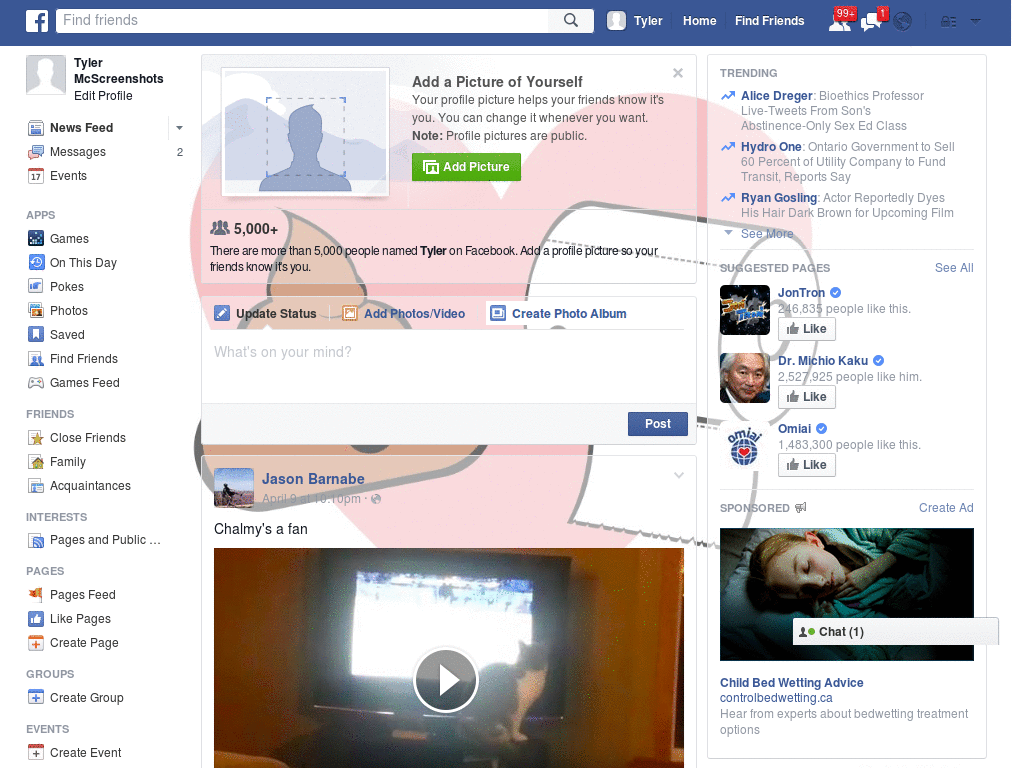Open the Hydro One trending topic
This screenshot has width=1024, height=768.
pos(771,146)
